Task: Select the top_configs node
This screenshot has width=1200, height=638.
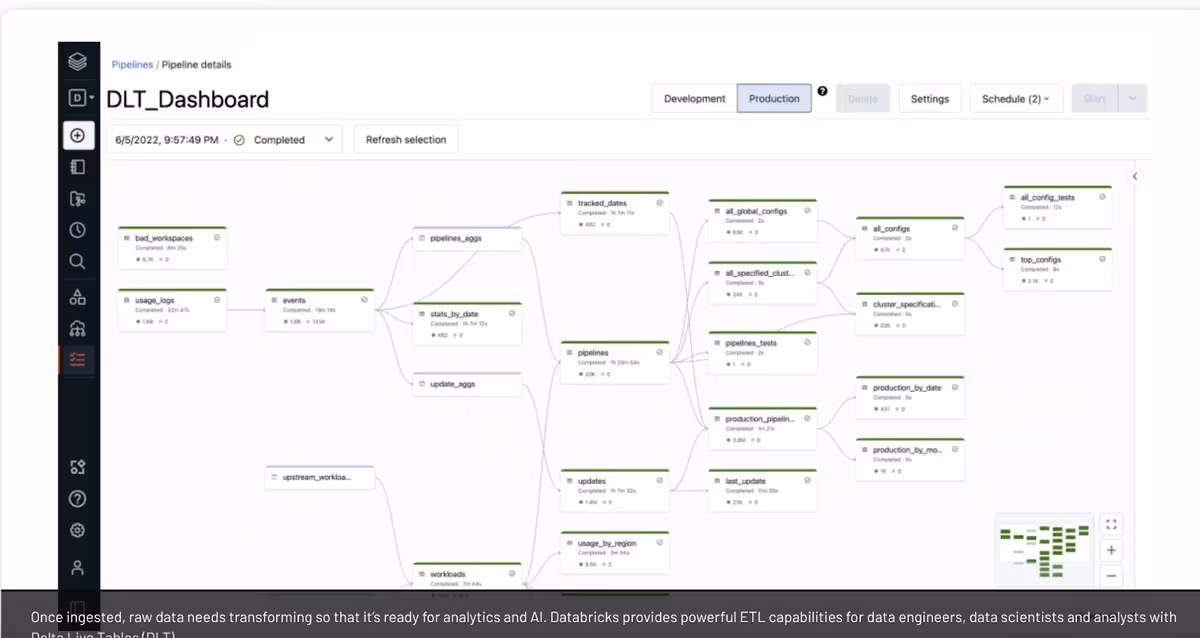Action: [x=1057, y=269]
